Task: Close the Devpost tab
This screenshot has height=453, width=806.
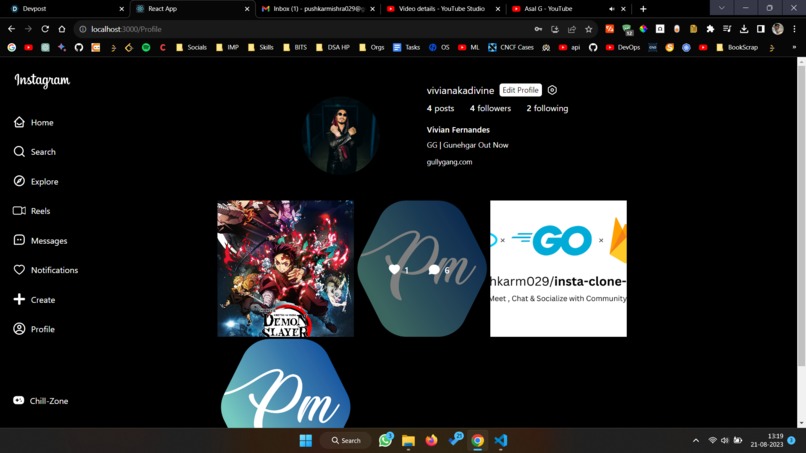Action: (121, 9)
